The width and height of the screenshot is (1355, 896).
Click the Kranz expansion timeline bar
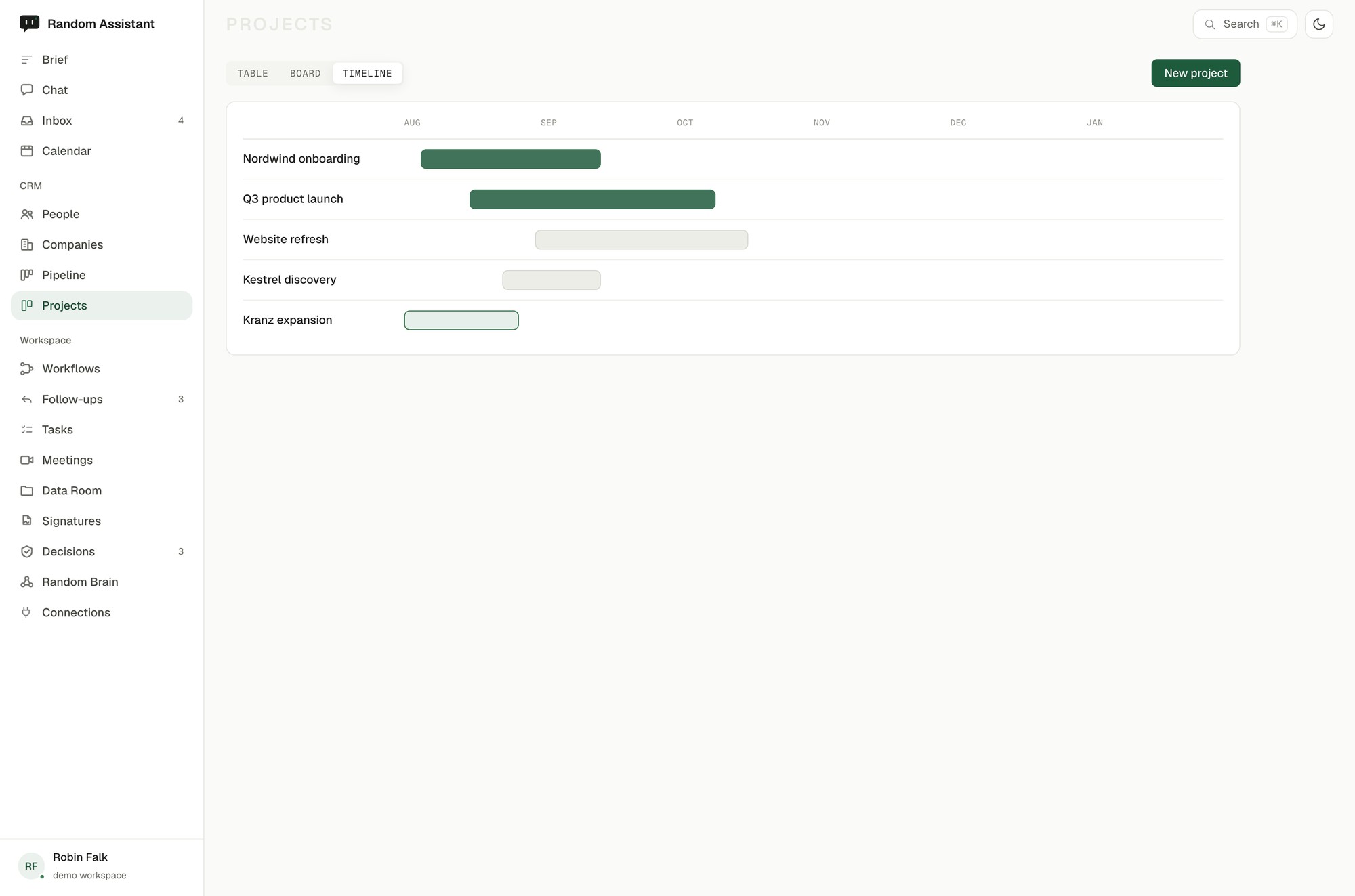(461, 320)
